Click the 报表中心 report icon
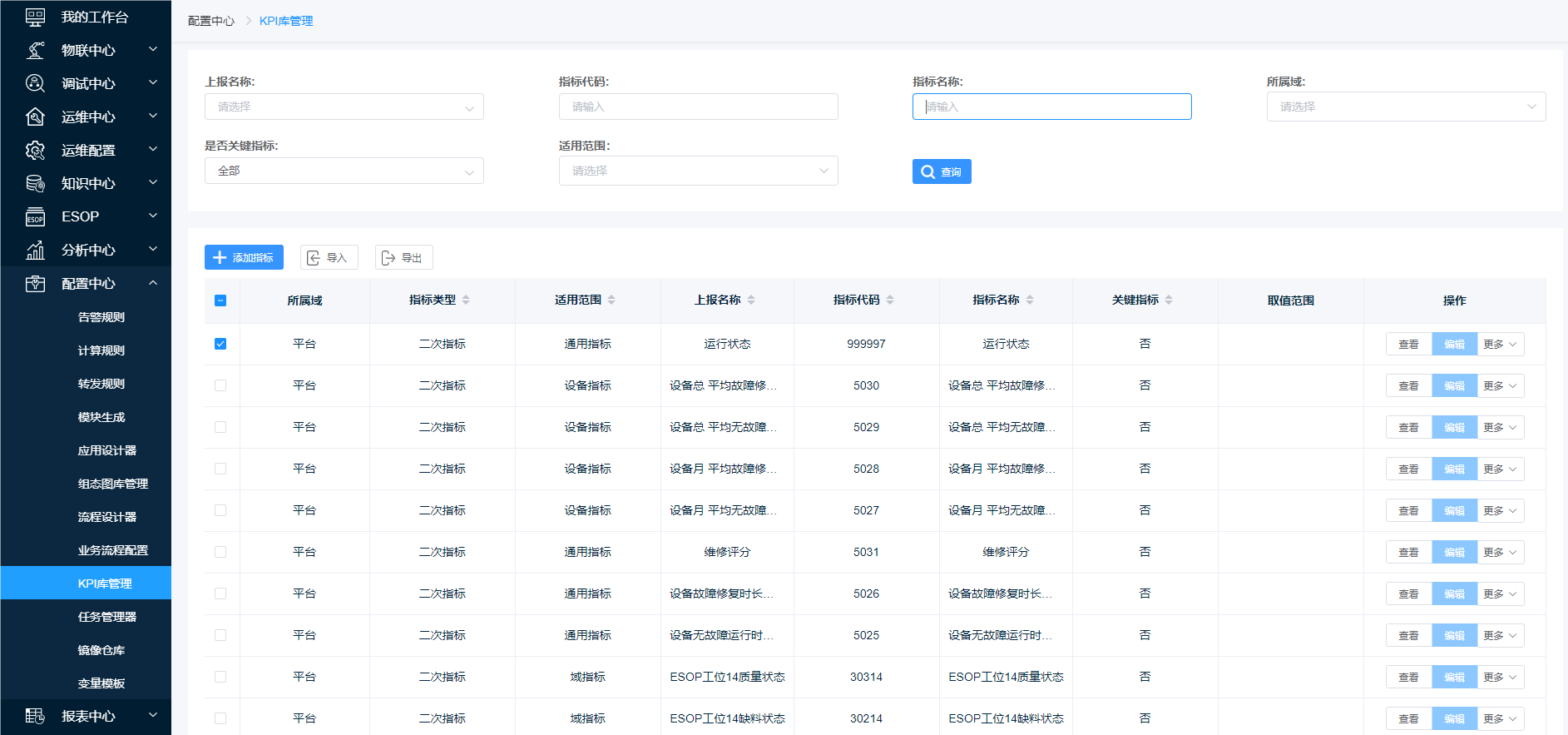Image resolution: width=1568 pixels, height=735 pixels. [35, 716]
